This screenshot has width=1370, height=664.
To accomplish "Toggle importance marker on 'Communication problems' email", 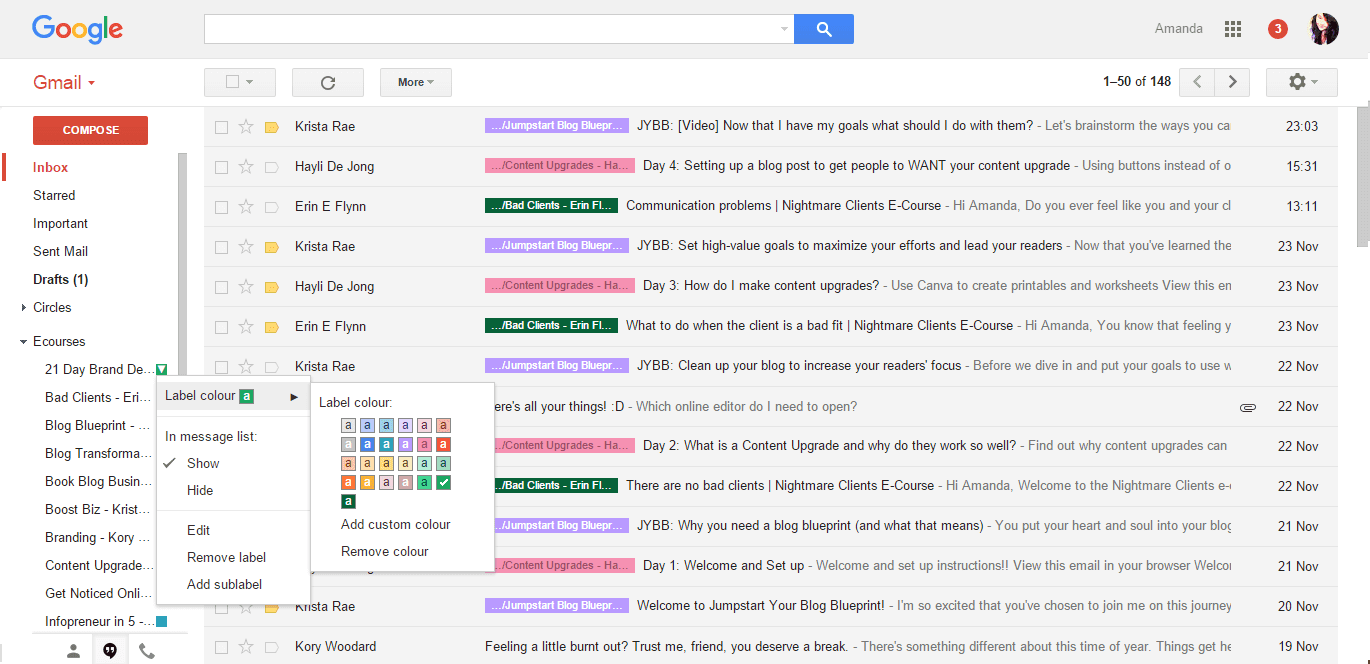I will pos(271,207).
